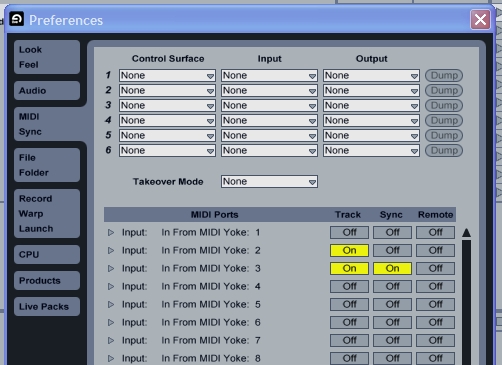This screenshot has width=502, height=365.
Task: Enable Sync for MIDI Yoke 5 input
Action: (392, 304)
